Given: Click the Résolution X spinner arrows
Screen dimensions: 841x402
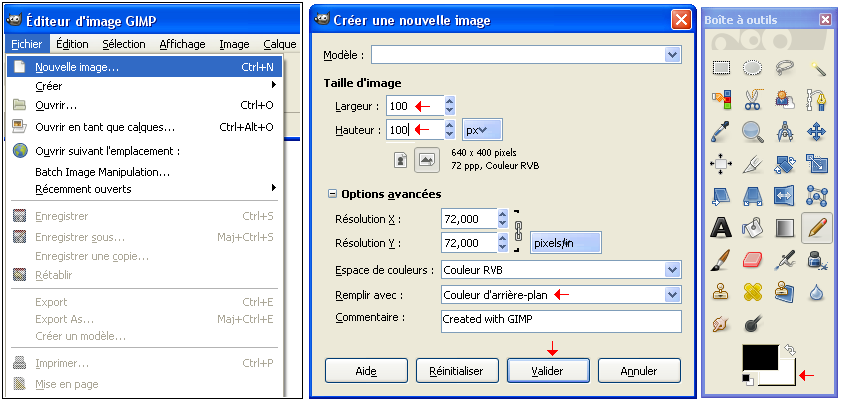Looking at the screenshot, I should [502, 218].
